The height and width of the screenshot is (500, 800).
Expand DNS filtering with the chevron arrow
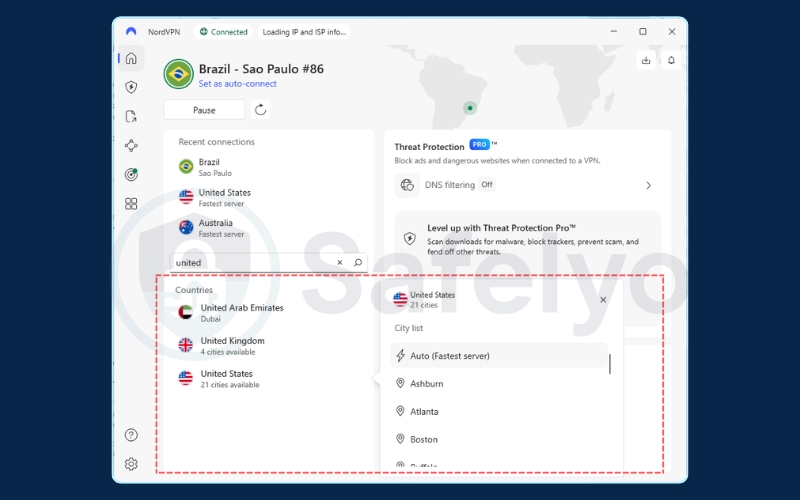click(x=648, y=185)
